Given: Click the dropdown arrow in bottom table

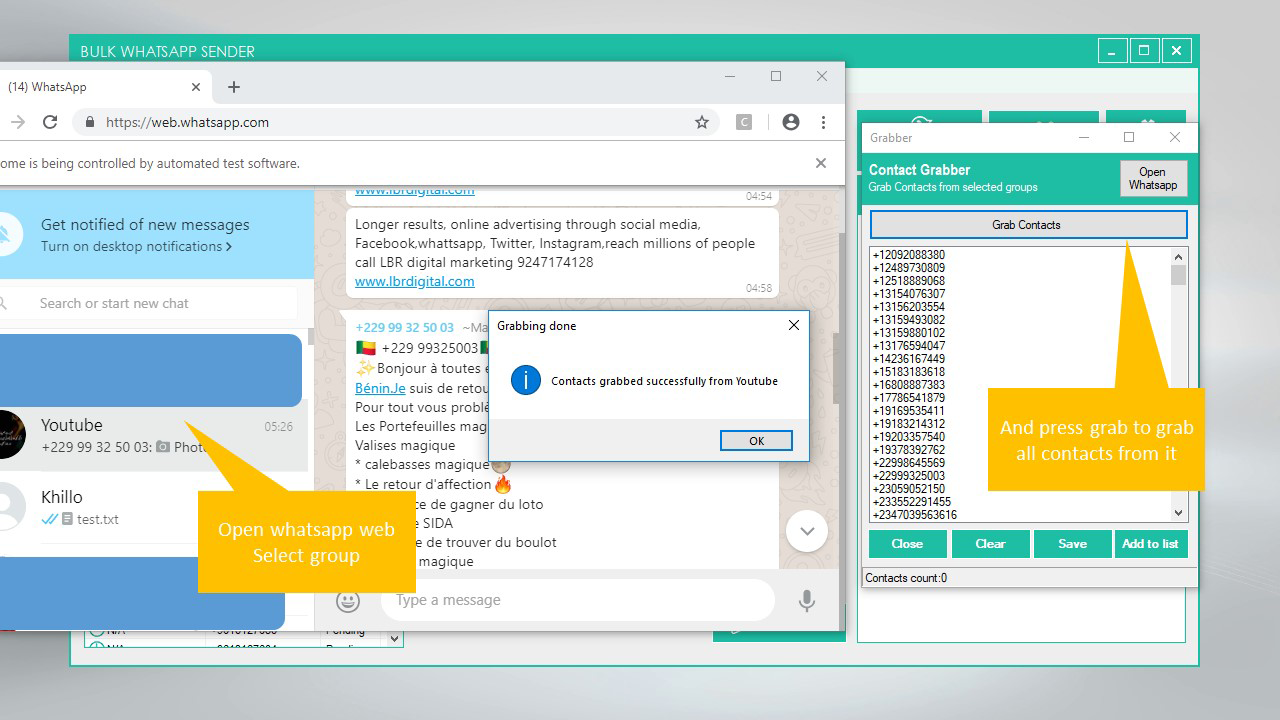Looking at the screenshot, I should (x=394, y=638).
